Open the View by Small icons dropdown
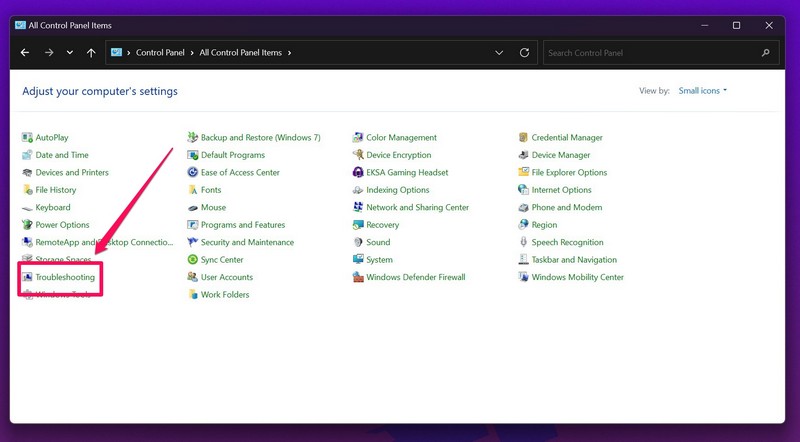Viewport: 800px width, 442px height. click(700, 91)
